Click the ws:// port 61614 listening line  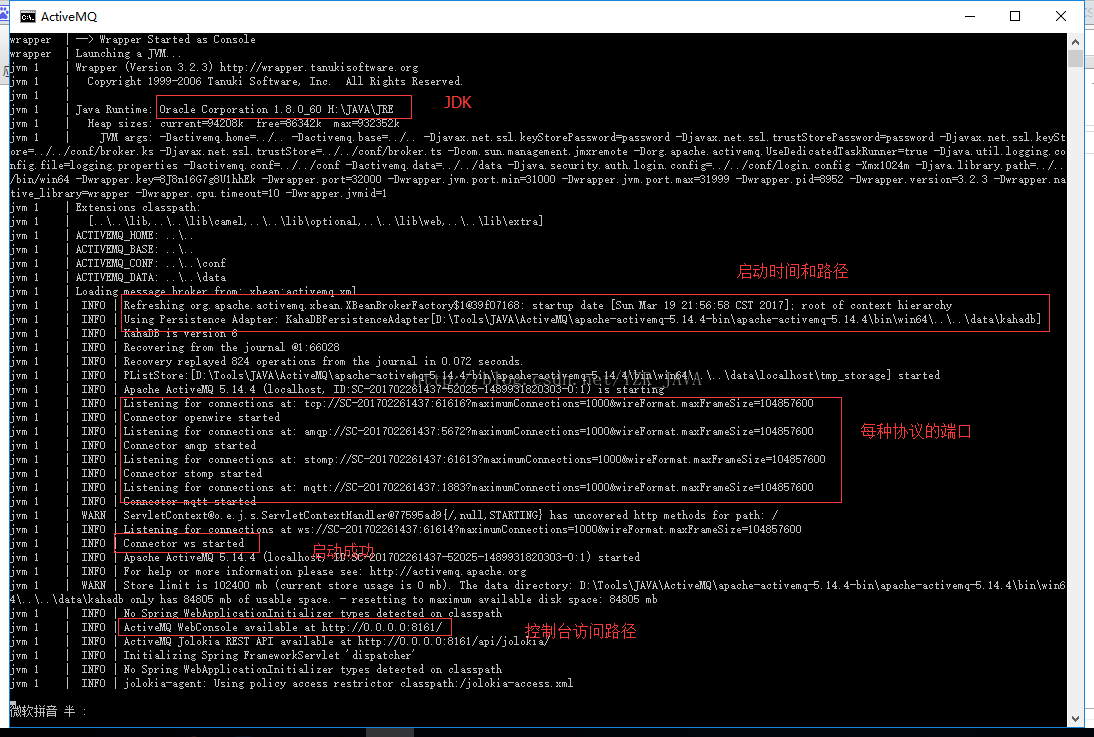tap(462, 529)
